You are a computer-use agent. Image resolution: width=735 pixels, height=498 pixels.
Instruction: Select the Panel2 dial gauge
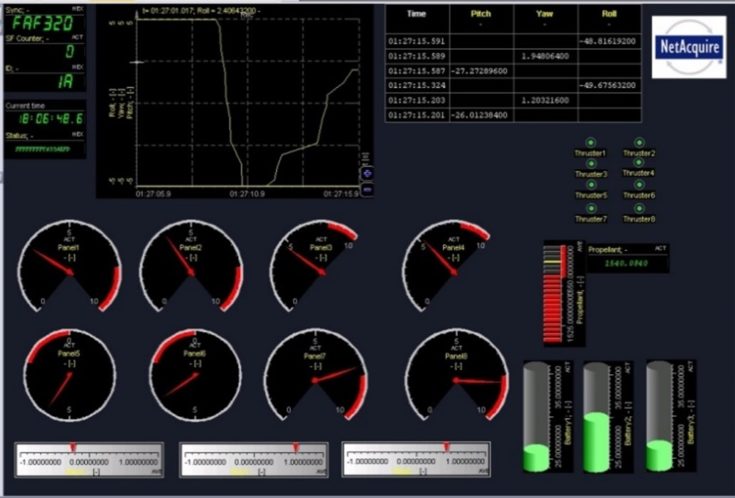191,266
